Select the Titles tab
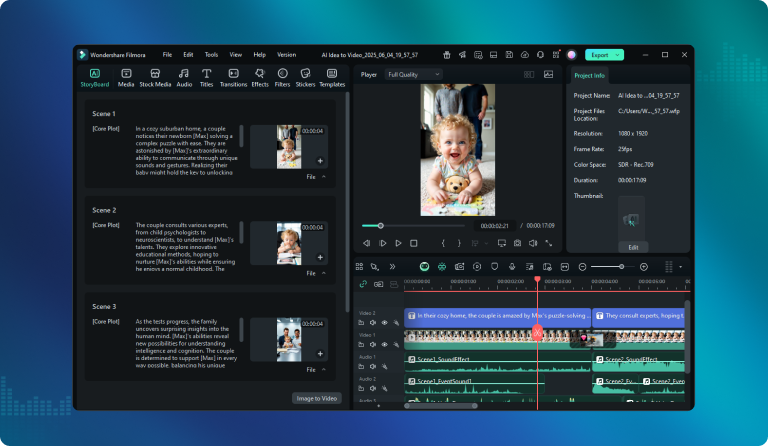 206,78
